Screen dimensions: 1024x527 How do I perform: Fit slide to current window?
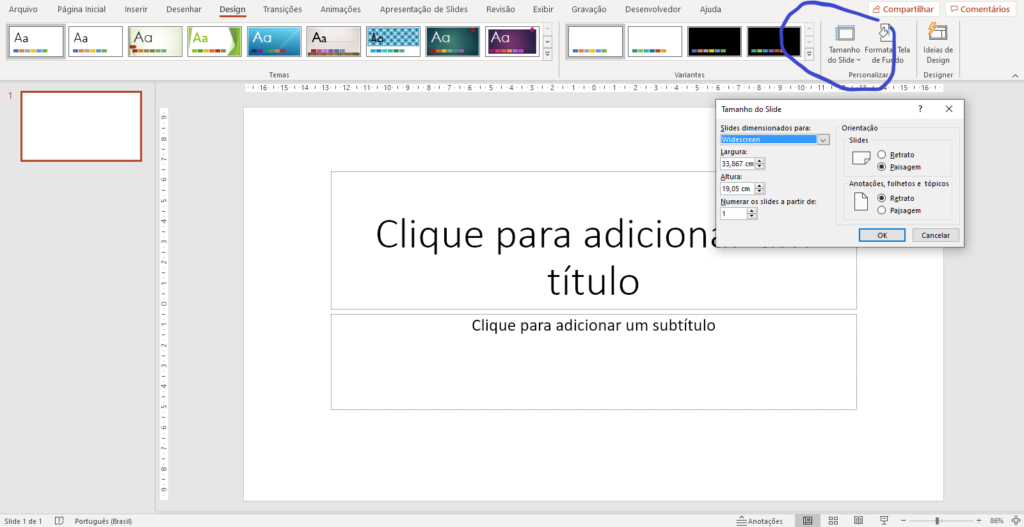[1014, 520]
